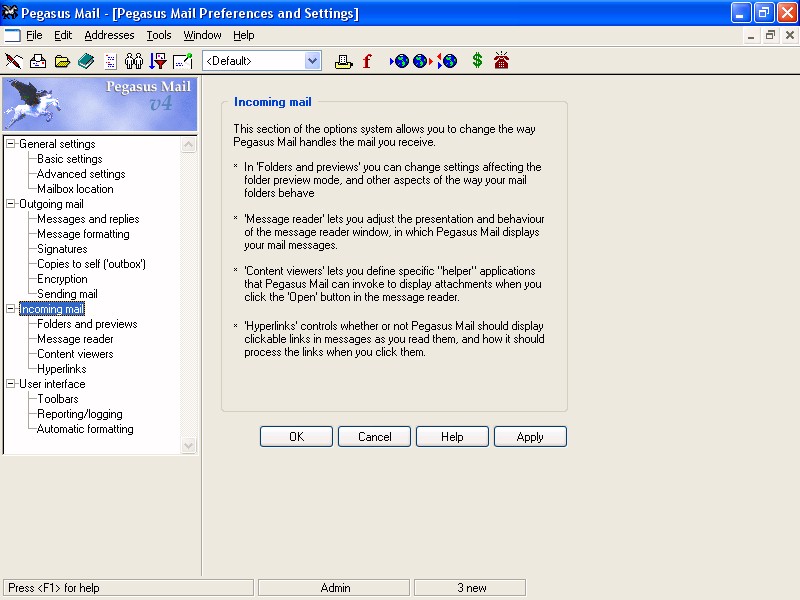
Task: Send queued mail (globe with red arrow)
Action: point(422,61)
